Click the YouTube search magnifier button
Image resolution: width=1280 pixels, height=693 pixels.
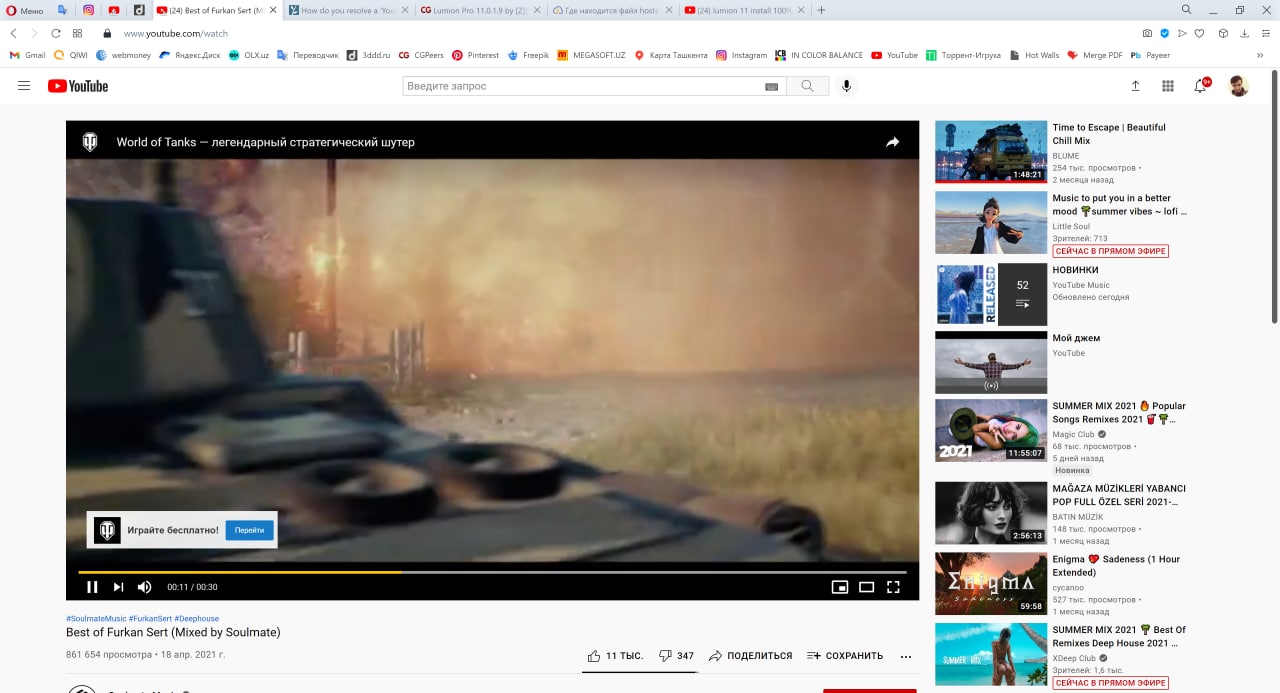tap(808, 86)
